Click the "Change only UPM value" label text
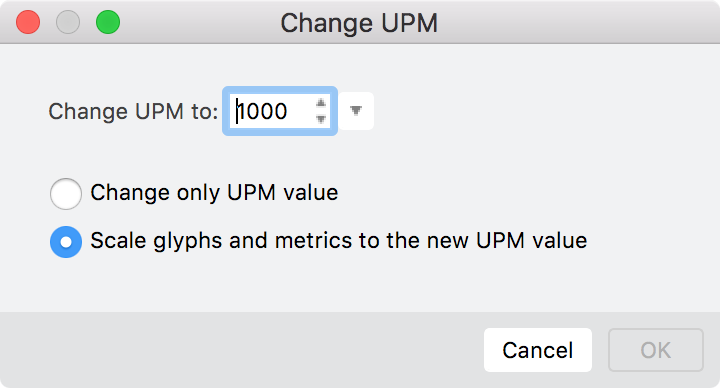720x388 pixels. [214, 193]
